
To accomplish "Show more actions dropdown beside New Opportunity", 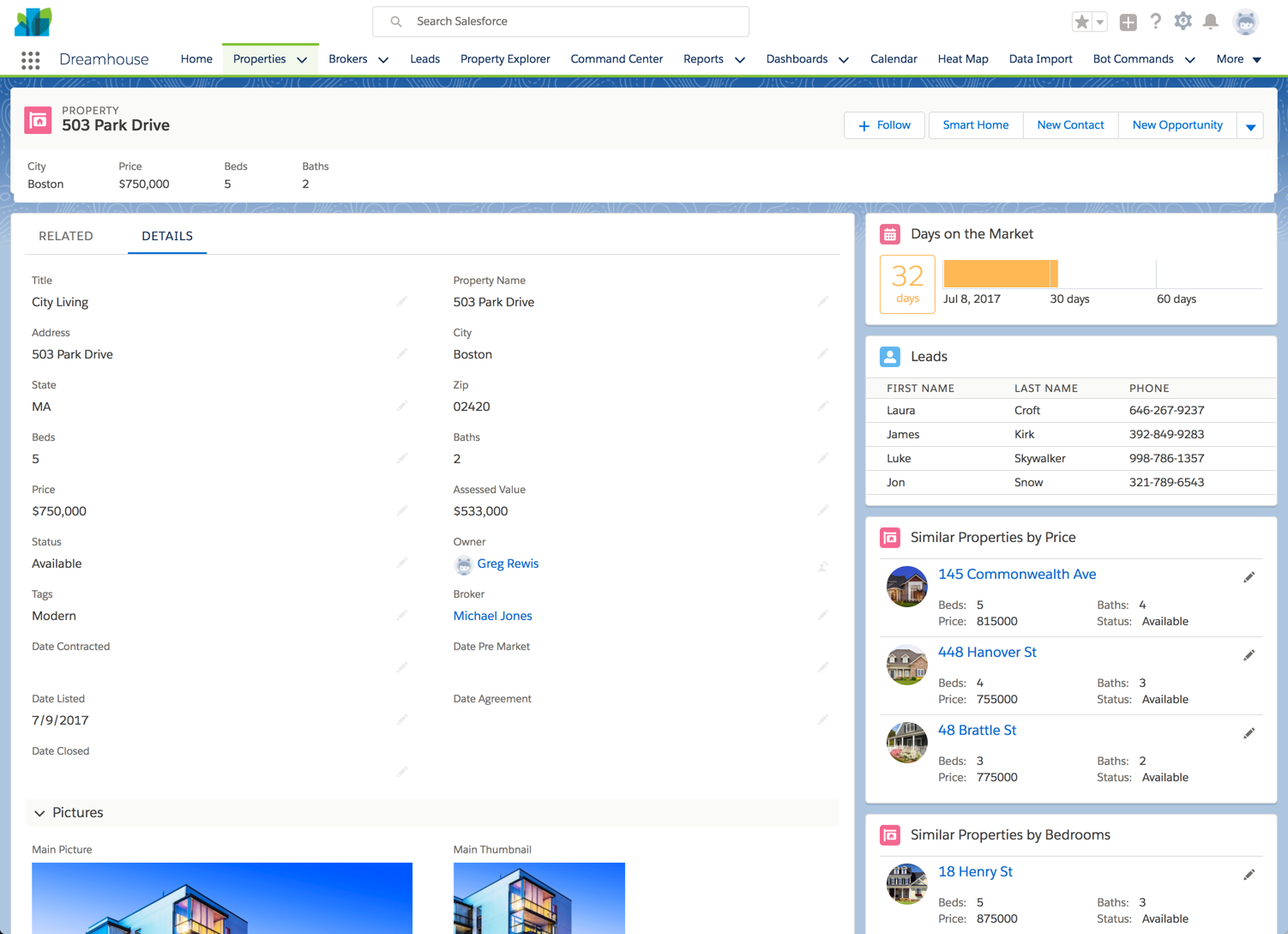I will (x=1250, y=126).
